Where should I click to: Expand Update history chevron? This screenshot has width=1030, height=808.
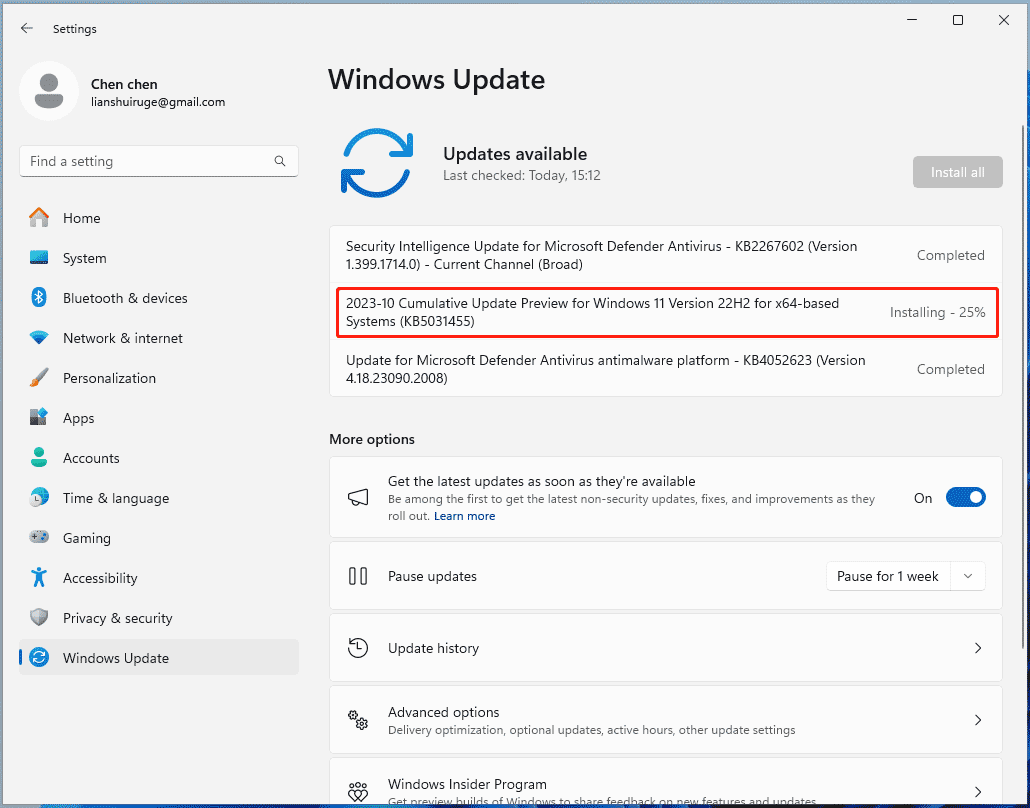point(977,648)
